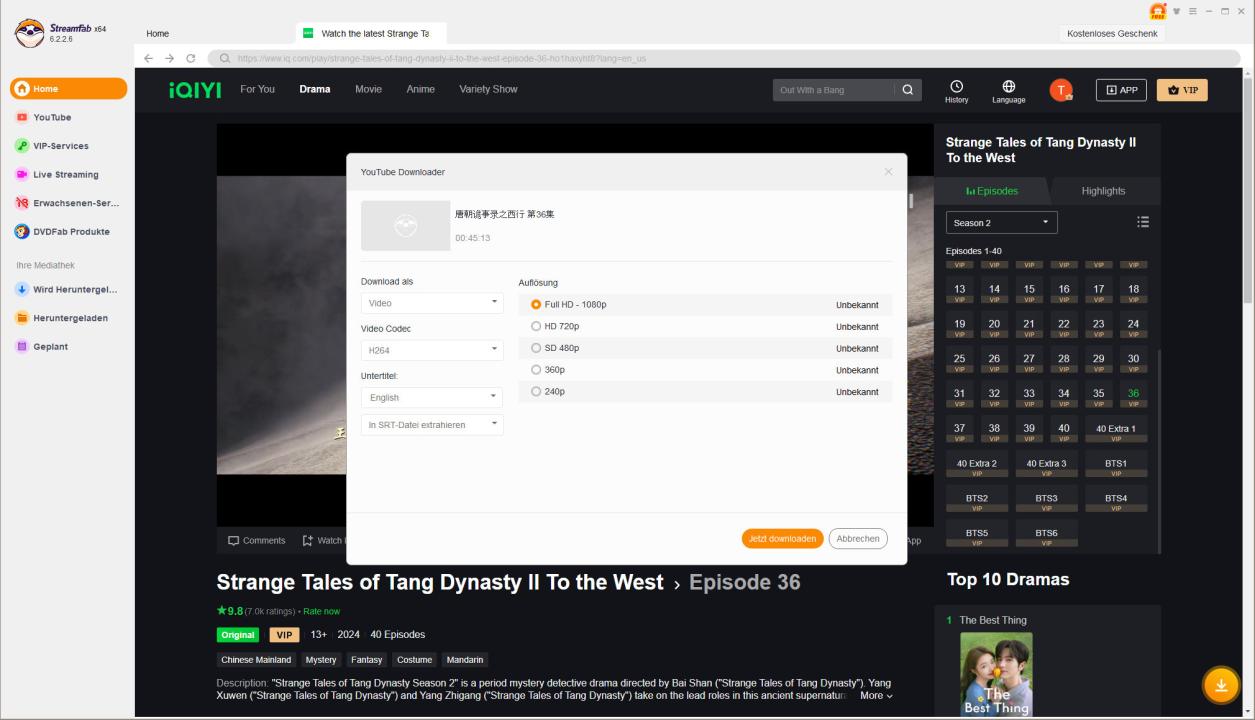Reload the current page
Viewport: 1255px width, 720px height.
tap(190, 58)
